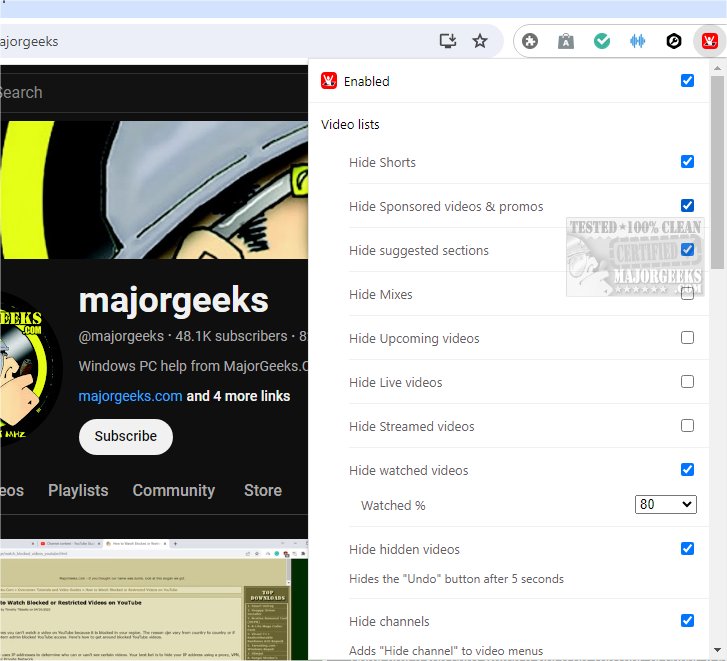Screen dimensions: 727x661
Task: Click 'Windows PC help from MajorGeeks' description
Action: click(x=193, y=366)
